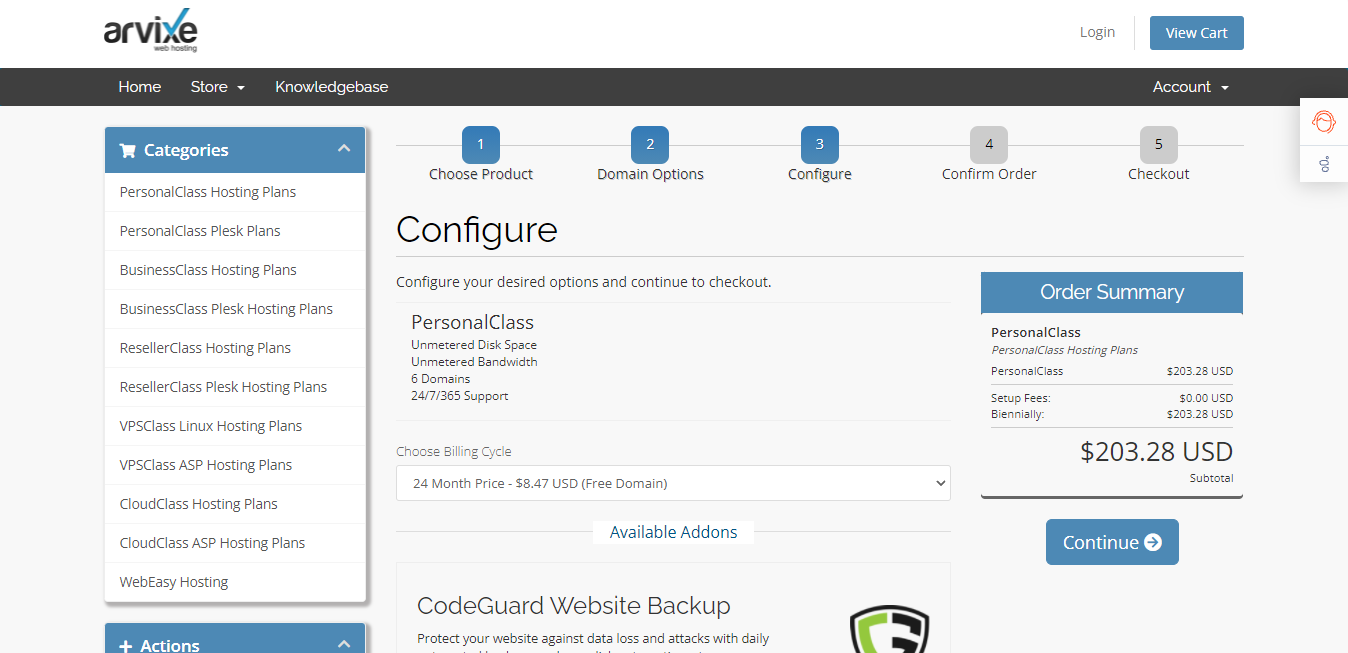Open the live chat headset icon
This screenshot has width=1348, height=653.
[1324, 122]
